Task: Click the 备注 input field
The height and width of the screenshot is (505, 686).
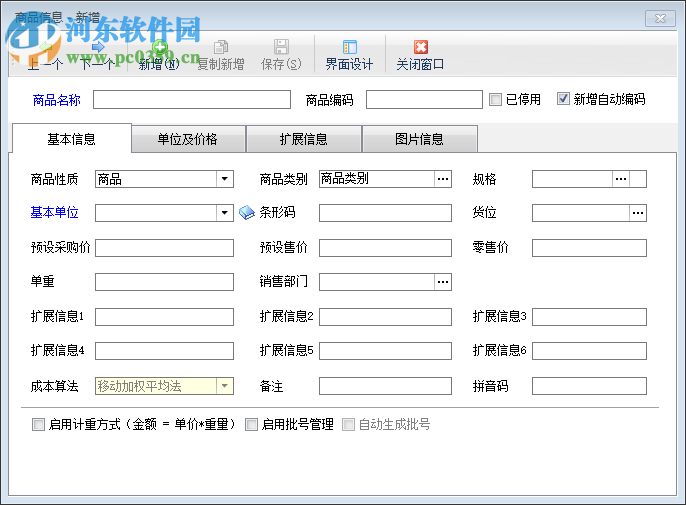Action: (x=385, y=386)
